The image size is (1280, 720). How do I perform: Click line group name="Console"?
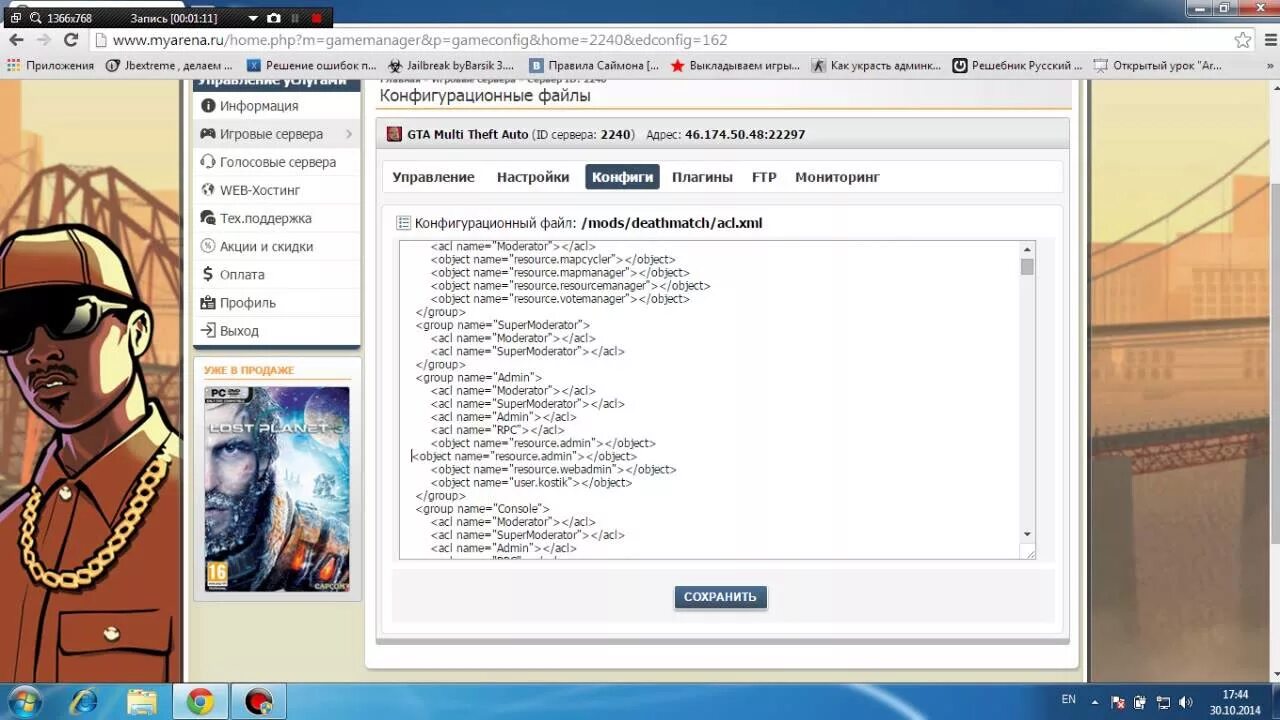tap(483, 509)
